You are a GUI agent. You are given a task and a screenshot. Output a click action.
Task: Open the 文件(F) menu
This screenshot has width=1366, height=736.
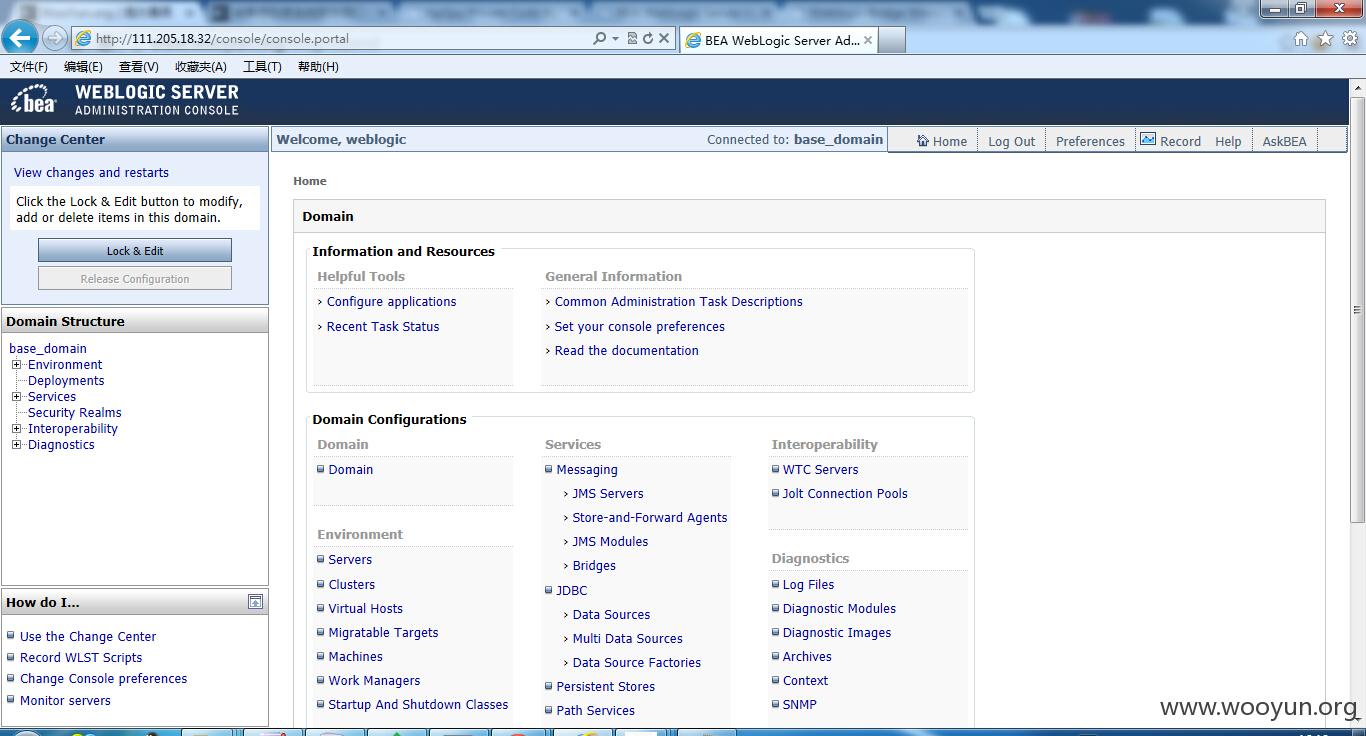[x=29, y=67]
